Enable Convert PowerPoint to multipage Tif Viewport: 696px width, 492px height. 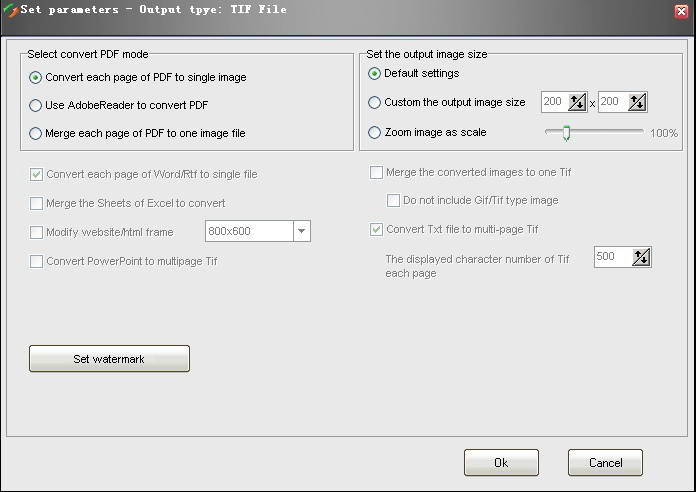tap(37, 261)
